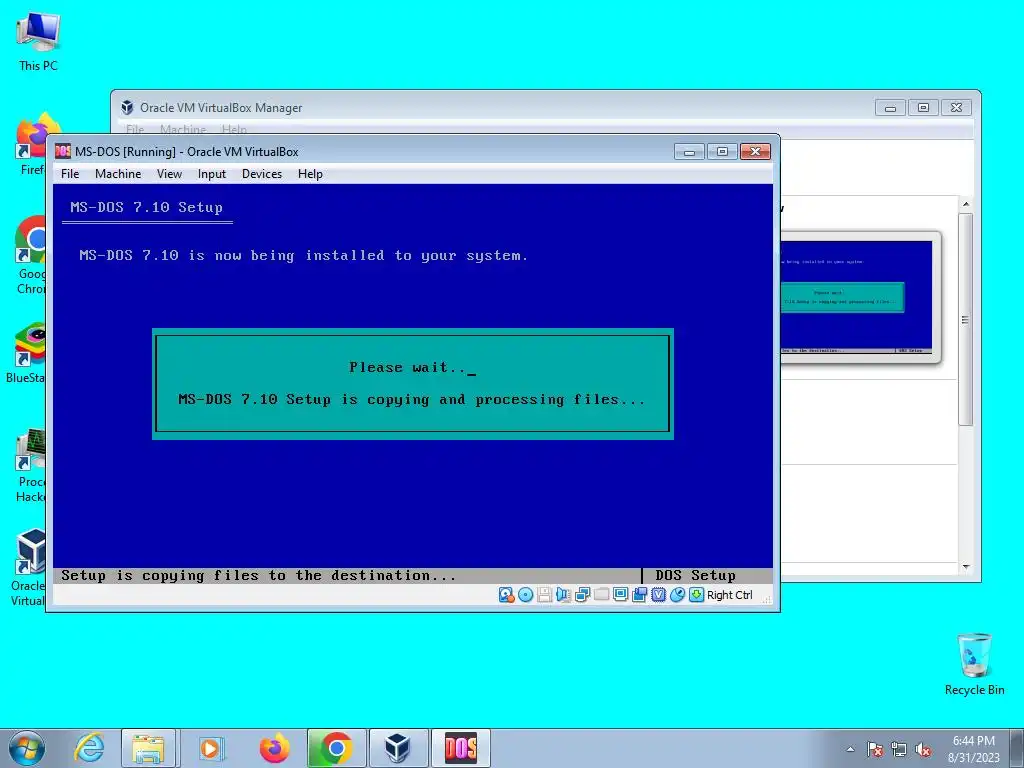Image resolution: width=1024 pixels, height=768 pixels.
Task: Click the recording indicator in status bar
Action: click(x=639, y=595)
